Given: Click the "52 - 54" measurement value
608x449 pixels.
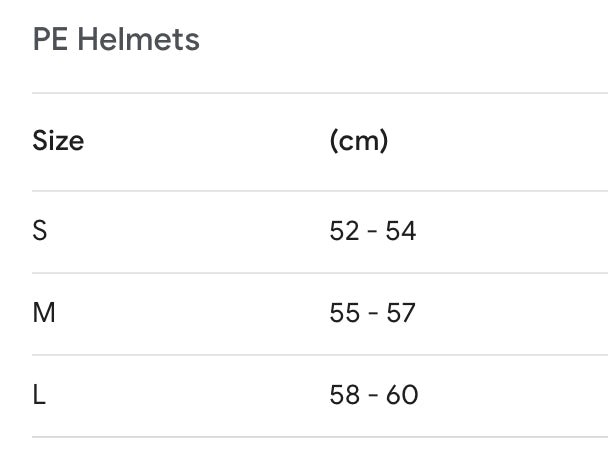Looking at the screenshot, I should (372, 231).
